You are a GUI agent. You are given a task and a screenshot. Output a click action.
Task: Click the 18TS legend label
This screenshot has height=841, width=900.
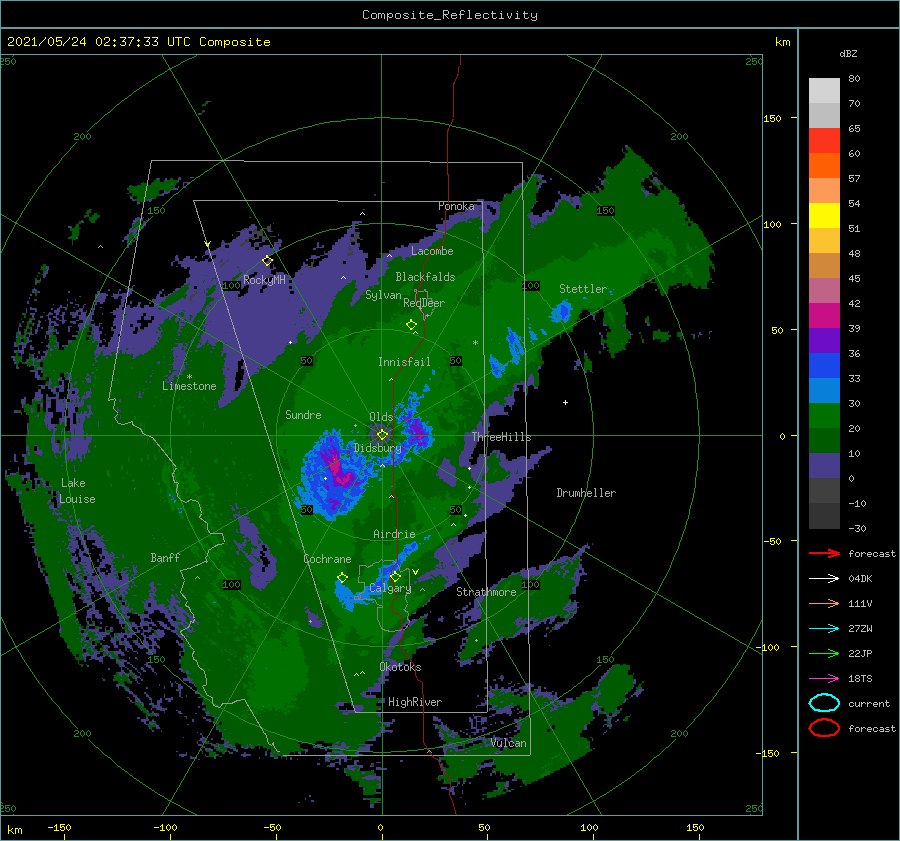[x=860, y=679]
